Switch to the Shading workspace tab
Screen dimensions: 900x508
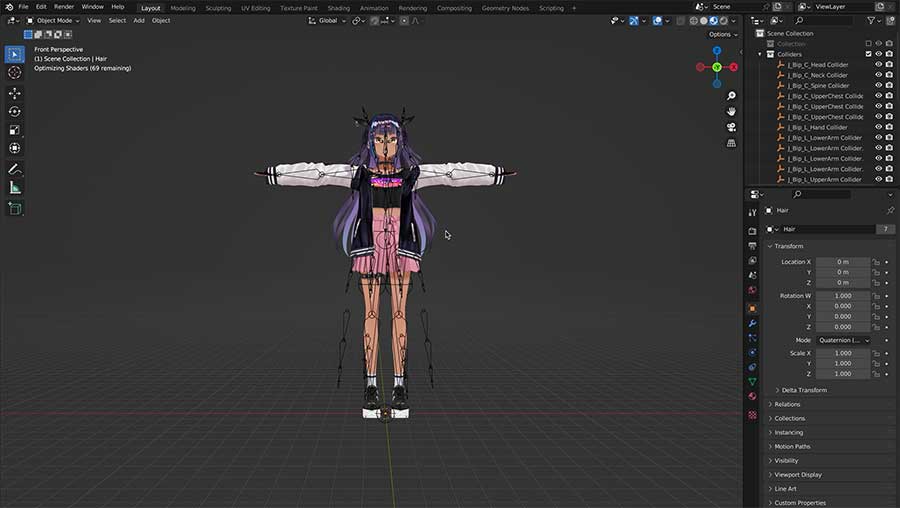[x=339, y=8]
